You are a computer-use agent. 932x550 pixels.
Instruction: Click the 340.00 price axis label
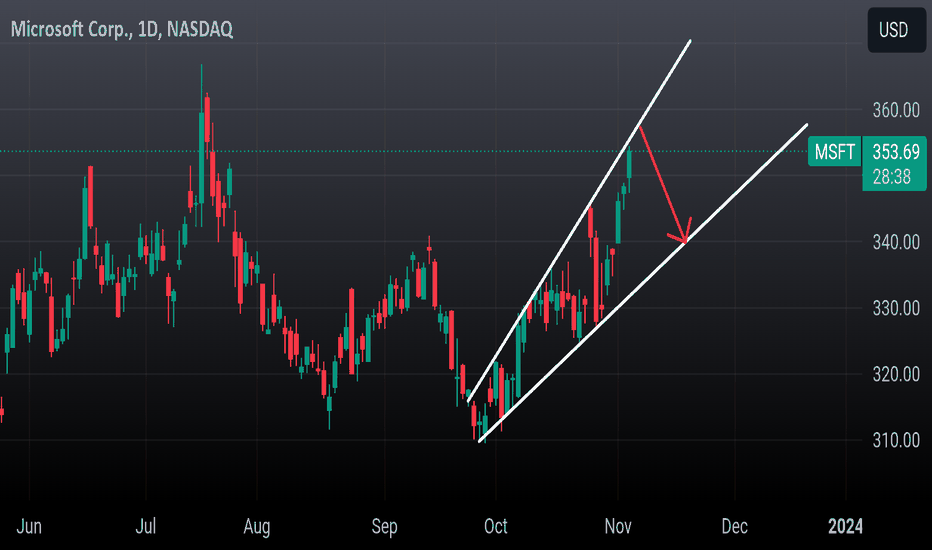[x=896, y=242]
